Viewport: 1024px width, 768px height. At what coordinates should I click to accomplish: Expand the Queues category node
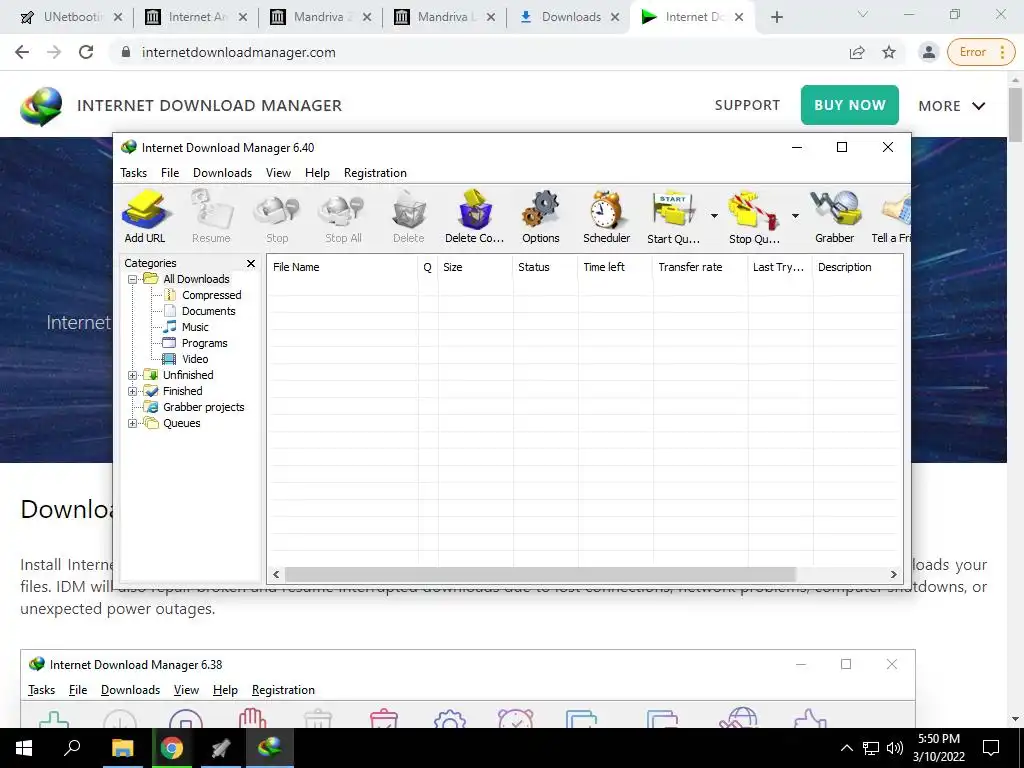(133, 423)
